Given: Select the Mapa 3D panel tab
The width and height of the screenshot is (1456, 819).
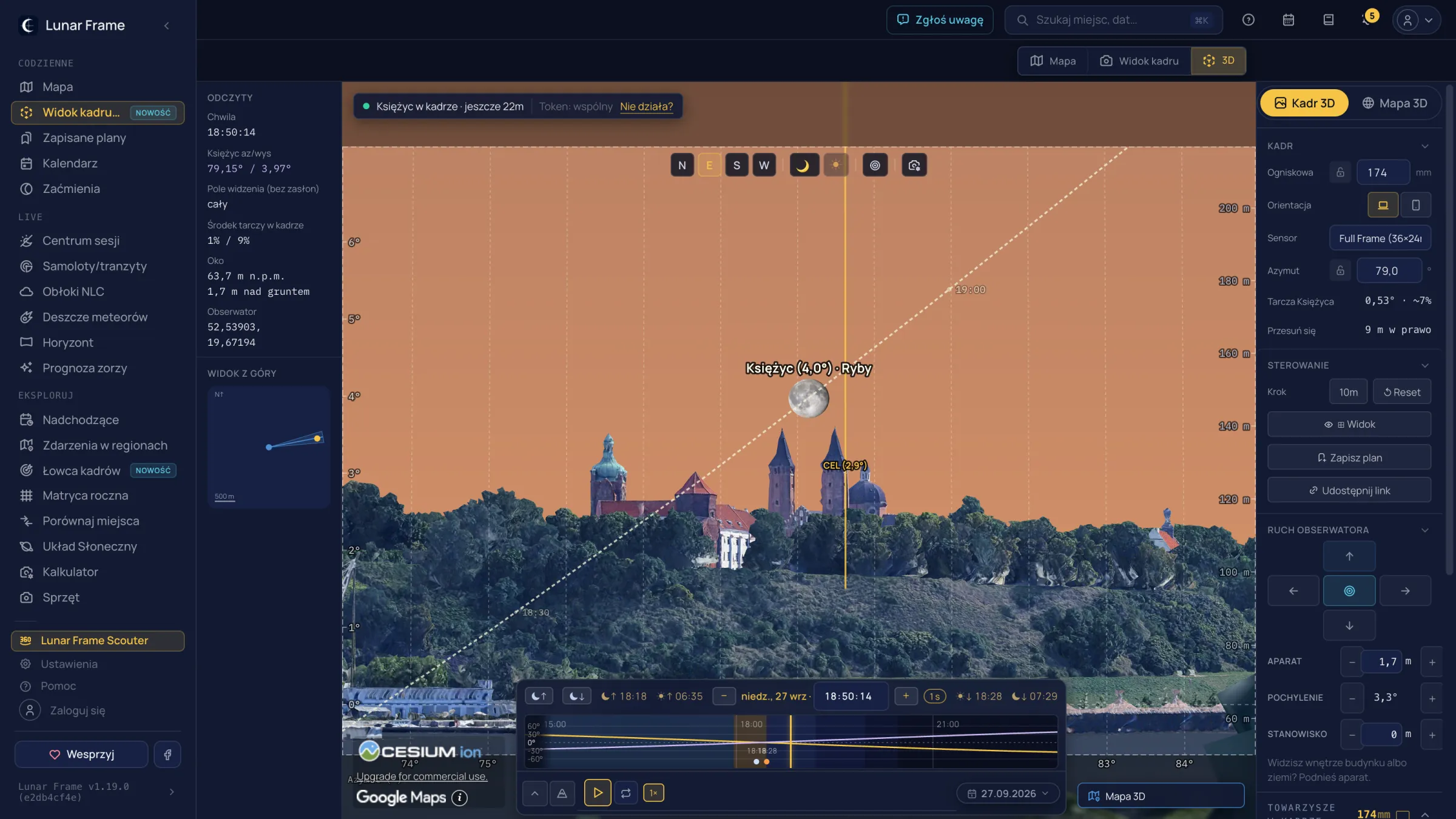Looking at the screenshot, I should click(1394, 103).
